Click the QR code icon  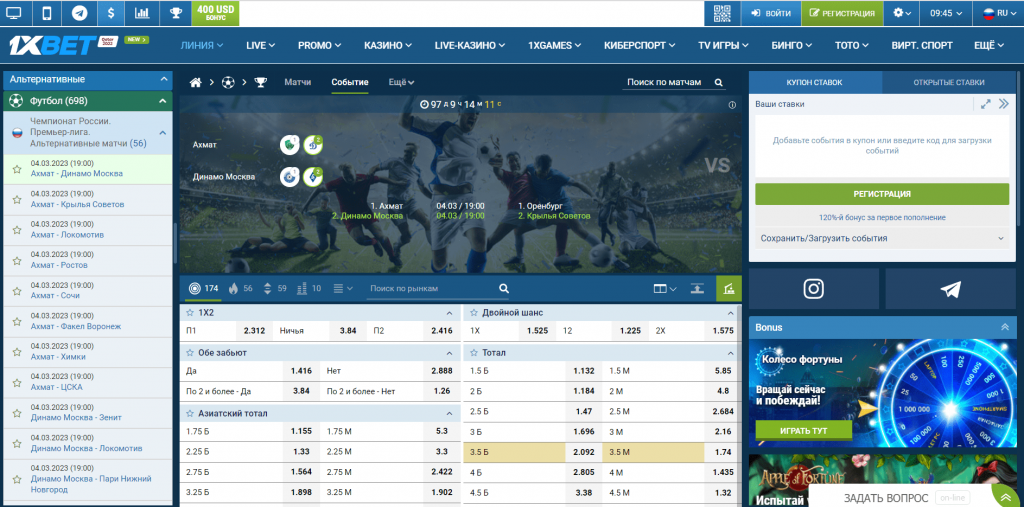click(723, 13)
